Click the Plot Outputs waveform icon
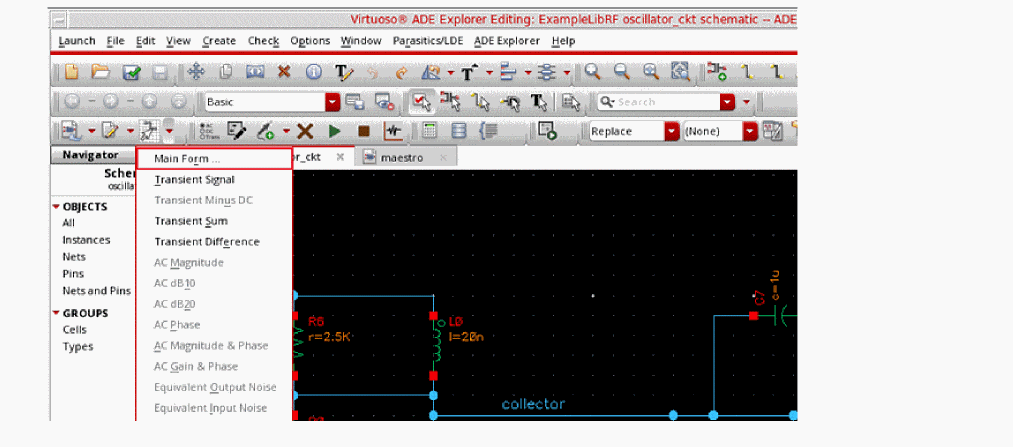 (x=392, y=131)
